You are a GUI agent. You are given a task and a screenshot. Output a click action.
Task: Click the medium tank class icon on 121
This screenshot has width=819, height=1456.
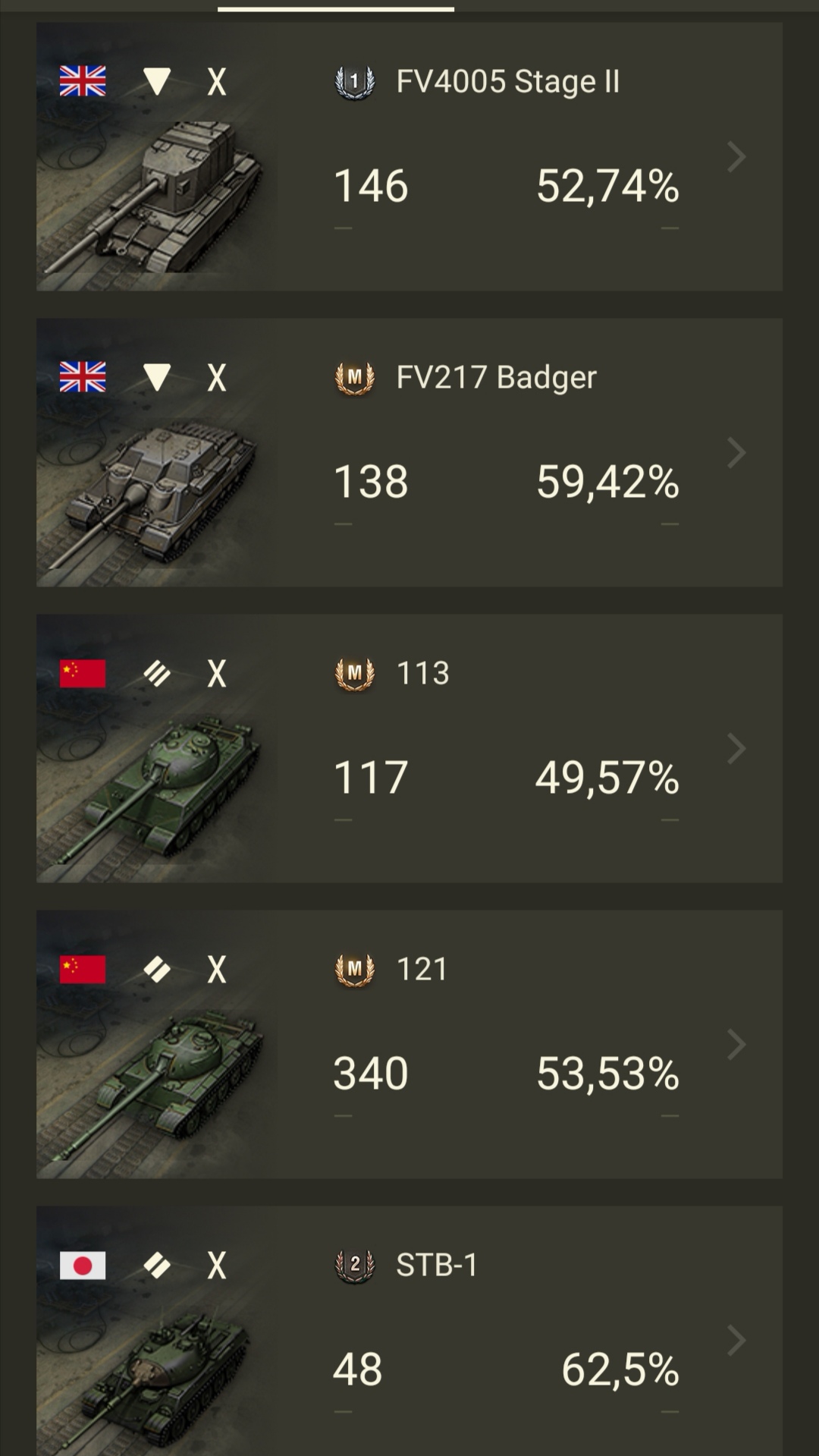point(157,969)
